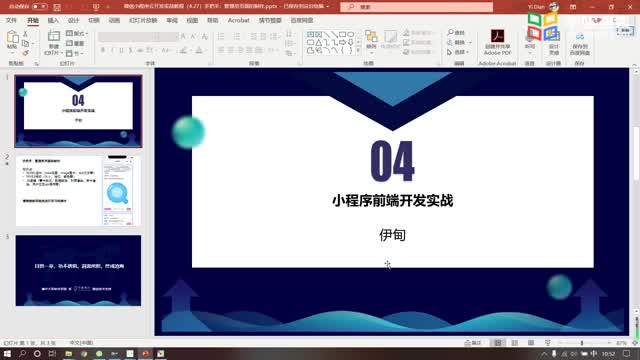
Task: Open the Insert ribbon tab
Action: [x=53, y=20]
